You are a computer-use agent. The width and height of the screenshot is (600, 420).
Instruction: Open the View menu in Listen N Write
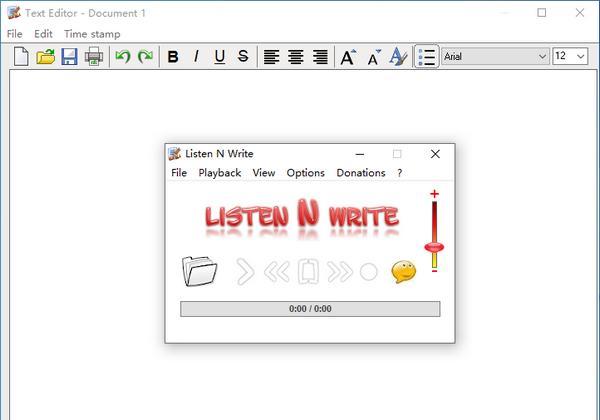264,173
